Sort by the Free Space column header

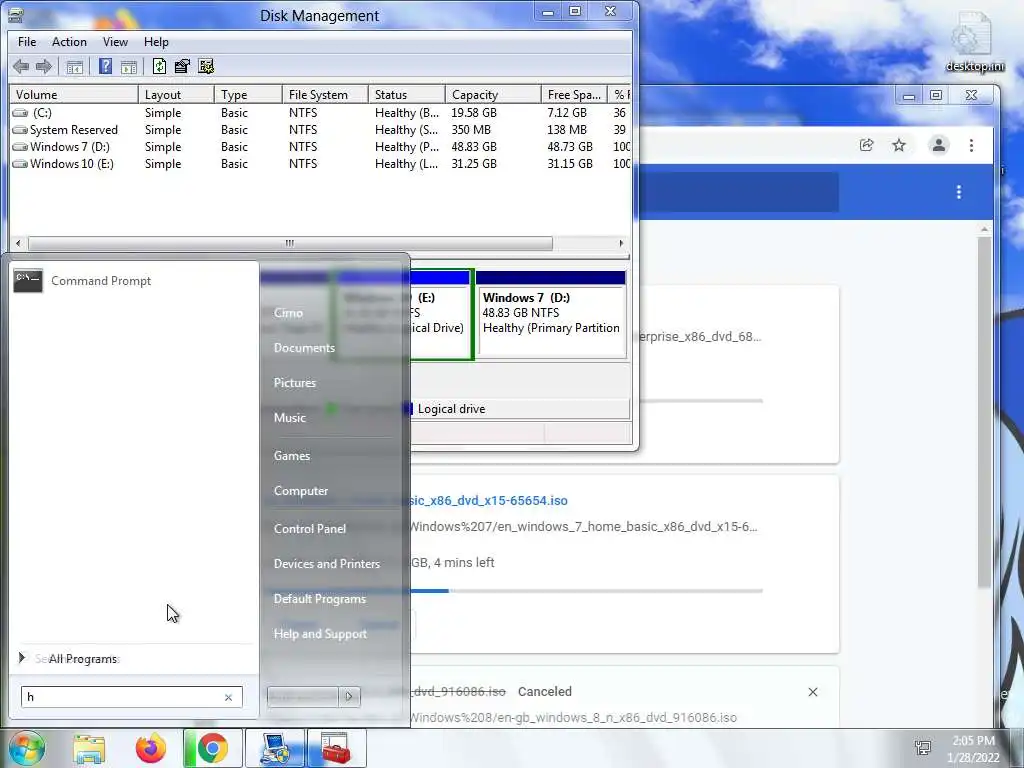point(574,95)
